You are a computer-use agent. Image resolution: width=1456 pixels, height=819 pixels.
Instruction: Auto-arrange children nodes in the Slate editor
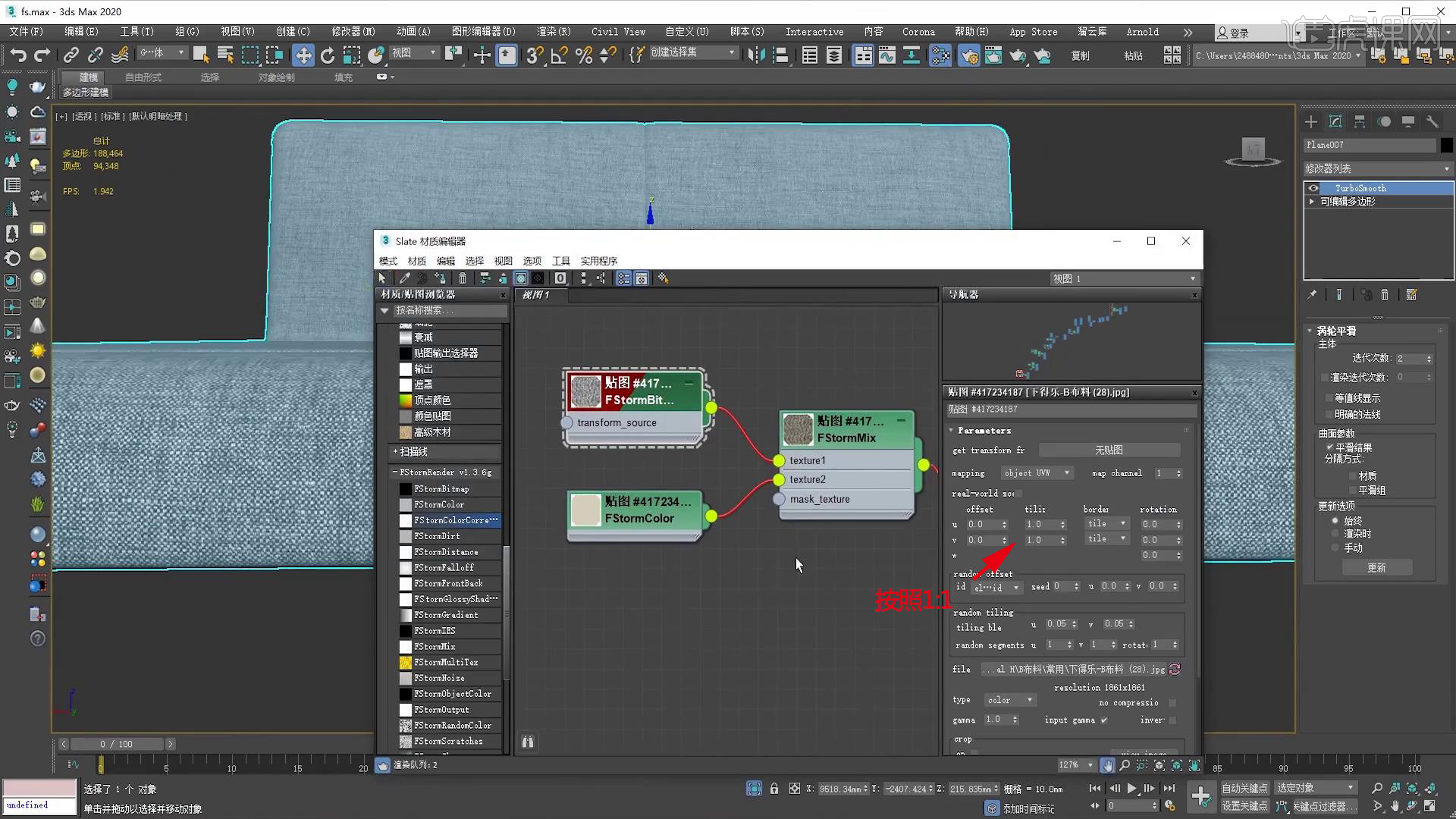pyautogui.click(x=485, y=278)
